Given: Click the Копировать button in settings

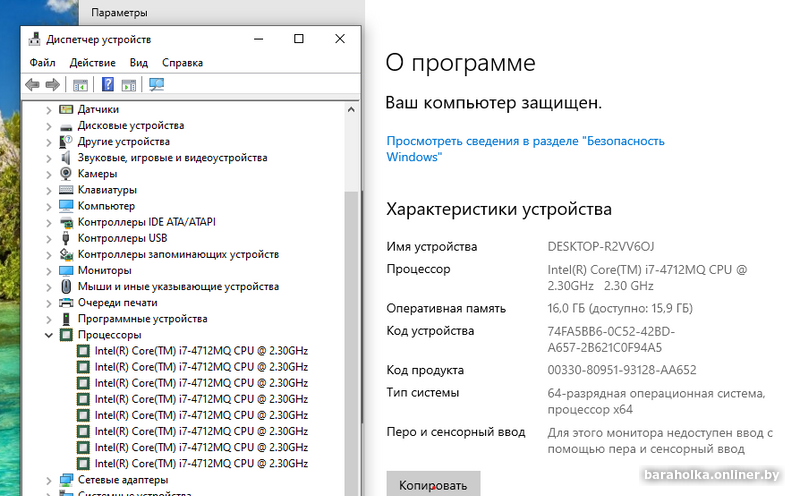Looking at the screenshot, I should [x=433, y=484].
